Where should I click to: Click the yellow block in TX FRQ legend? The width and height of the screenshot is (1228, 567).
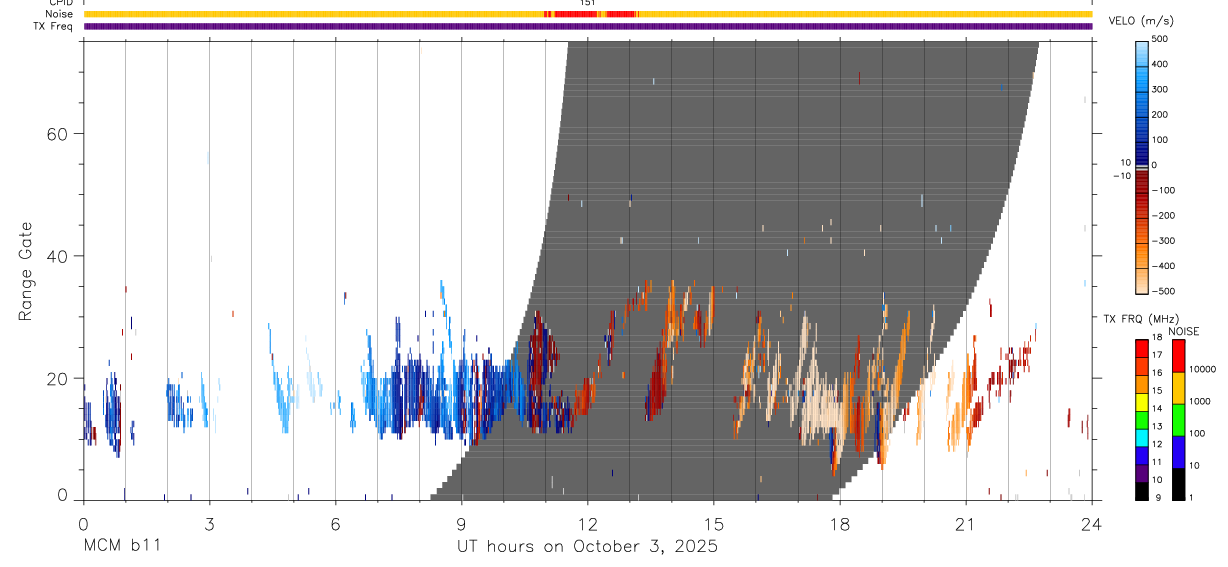click(x=1142, y=403)
